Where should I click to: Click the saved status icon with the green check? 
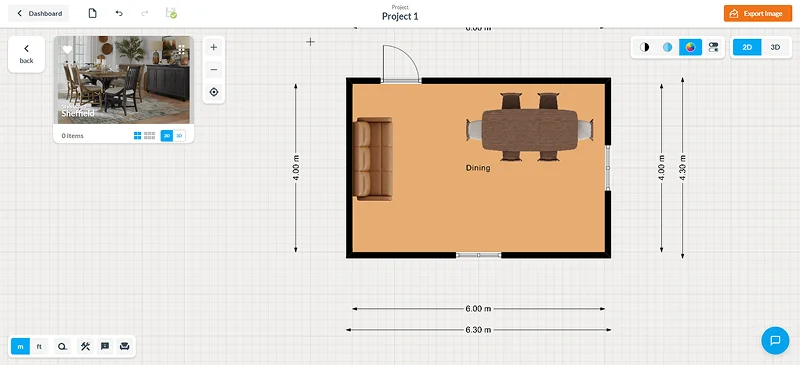point(171,13)
